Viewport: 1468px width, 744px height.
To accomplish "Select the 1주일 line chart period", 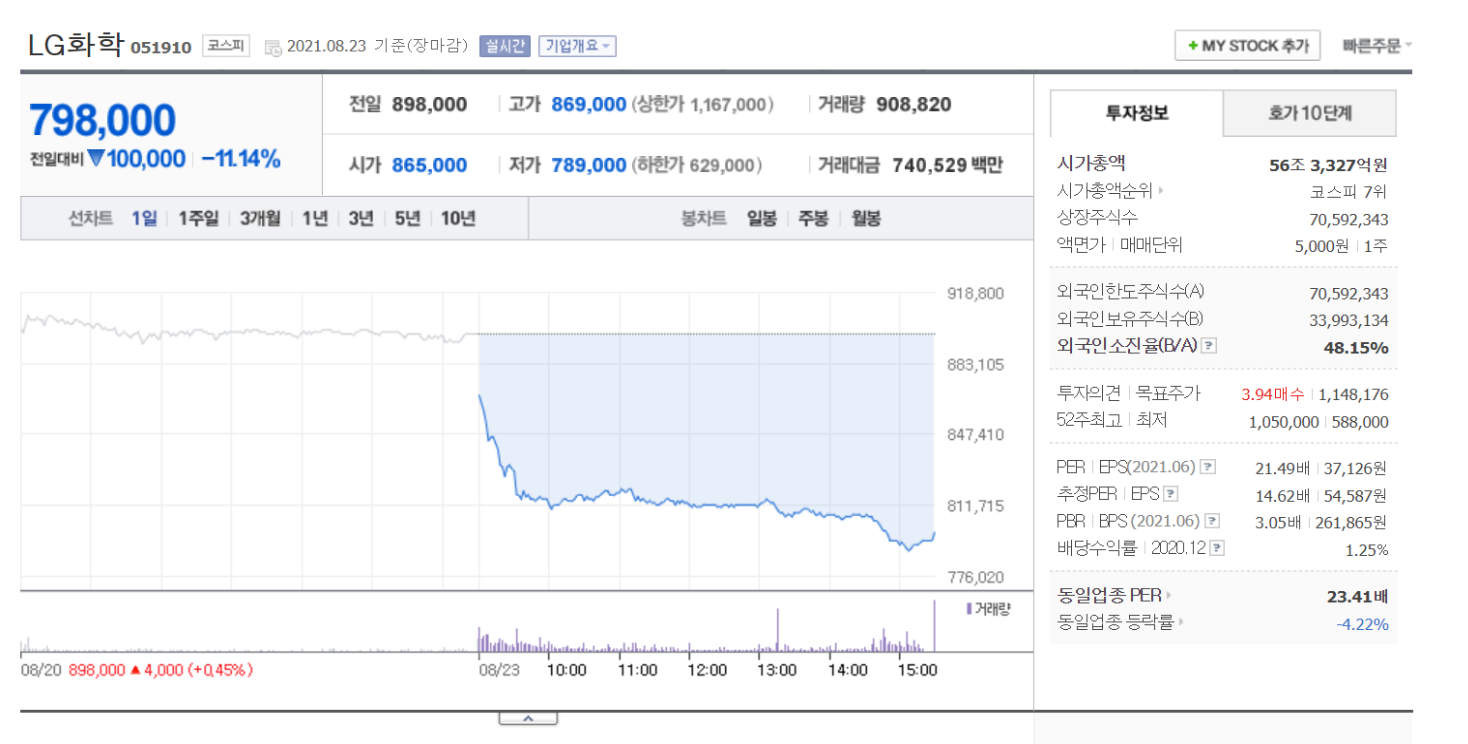I will coord(198,218).
